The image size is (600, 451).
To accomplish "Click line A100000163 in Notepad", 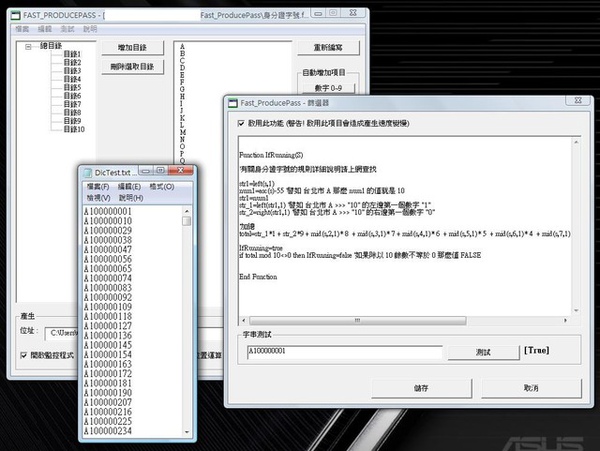I will click(108, 364).
